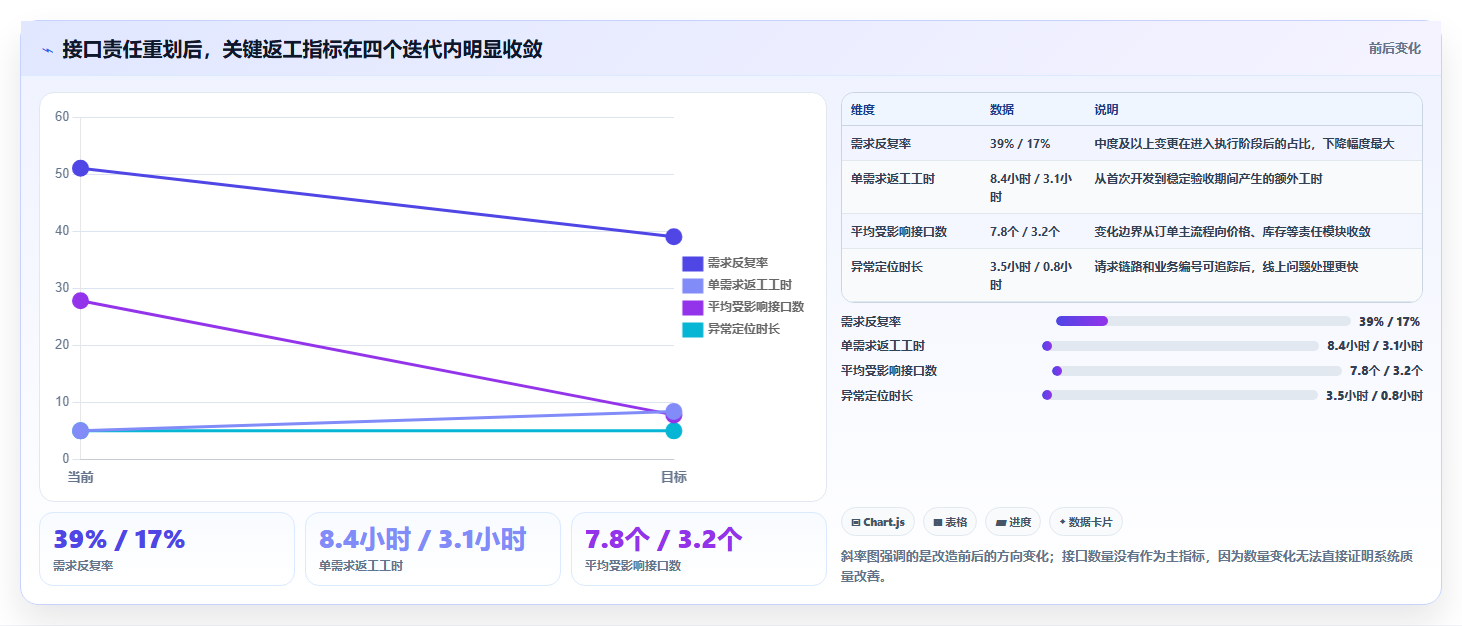
Task: Click the 异常定位时长 legend label
Action: point(744,329)
